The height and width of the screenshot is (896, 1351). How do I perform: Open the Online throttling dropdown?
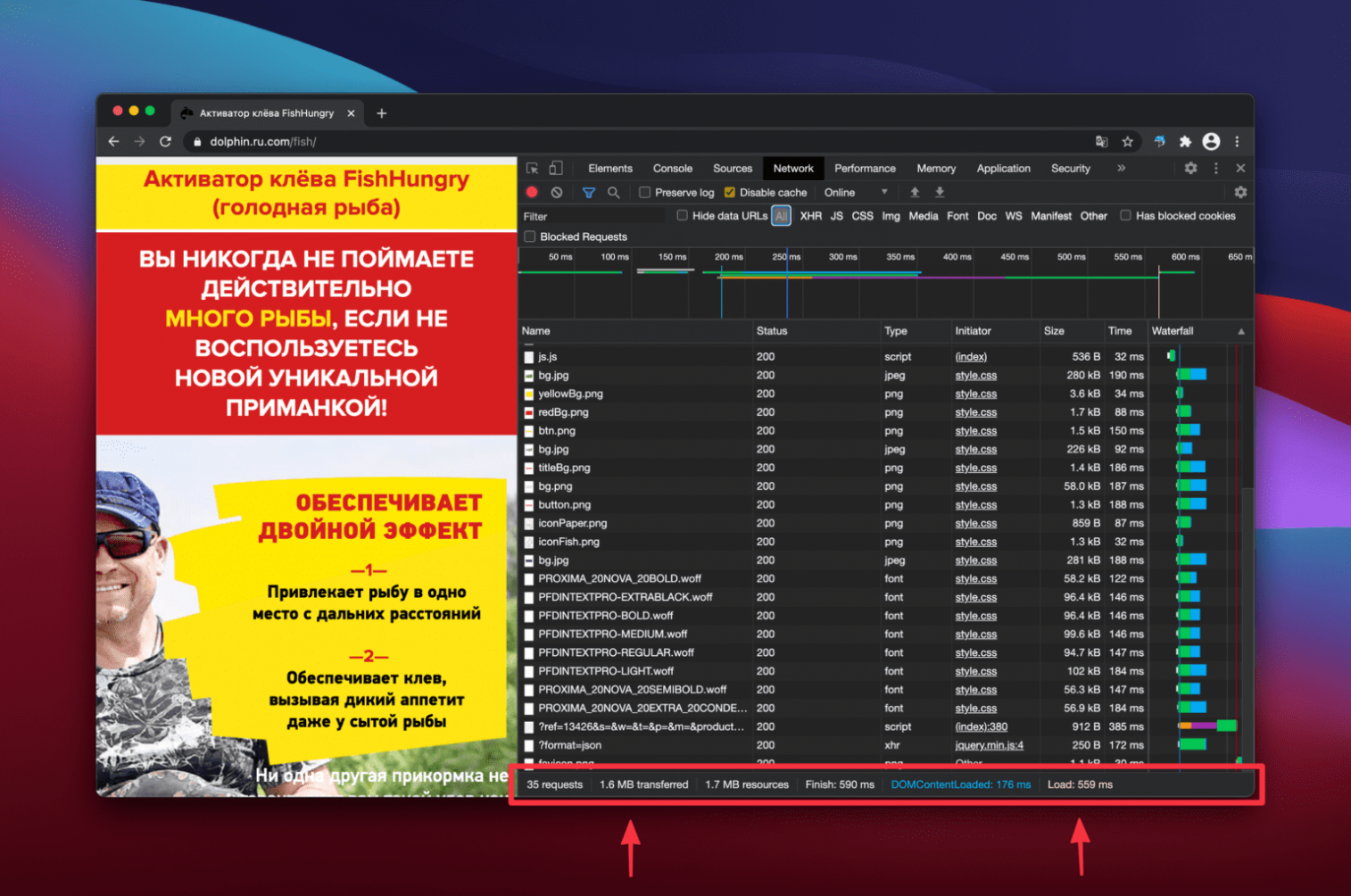pyautogui.click(x=856, y=193)
